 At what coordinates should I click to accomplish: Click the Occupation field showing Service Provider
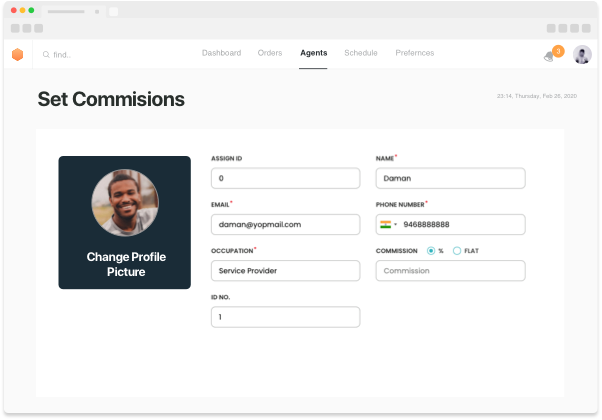click(x=285, y=271)
